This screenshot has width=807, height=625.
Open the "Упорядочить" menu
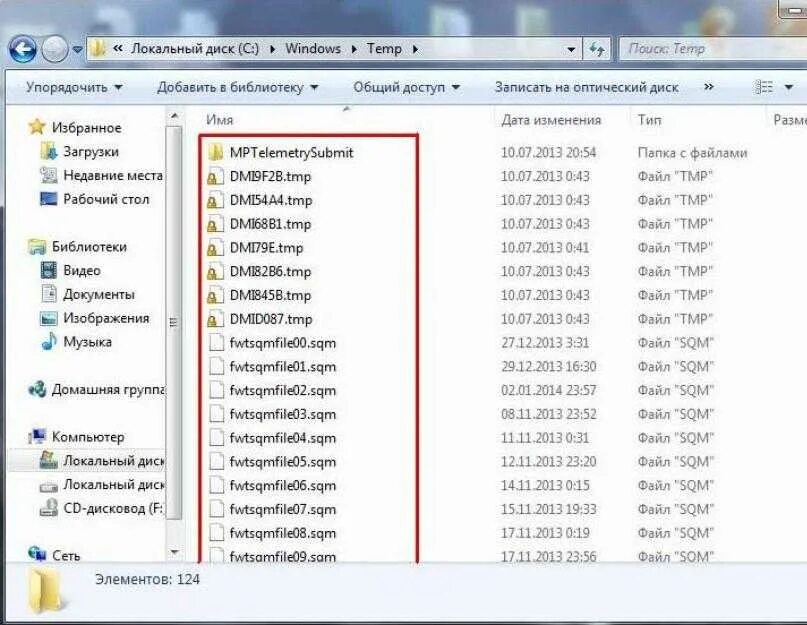74,88
